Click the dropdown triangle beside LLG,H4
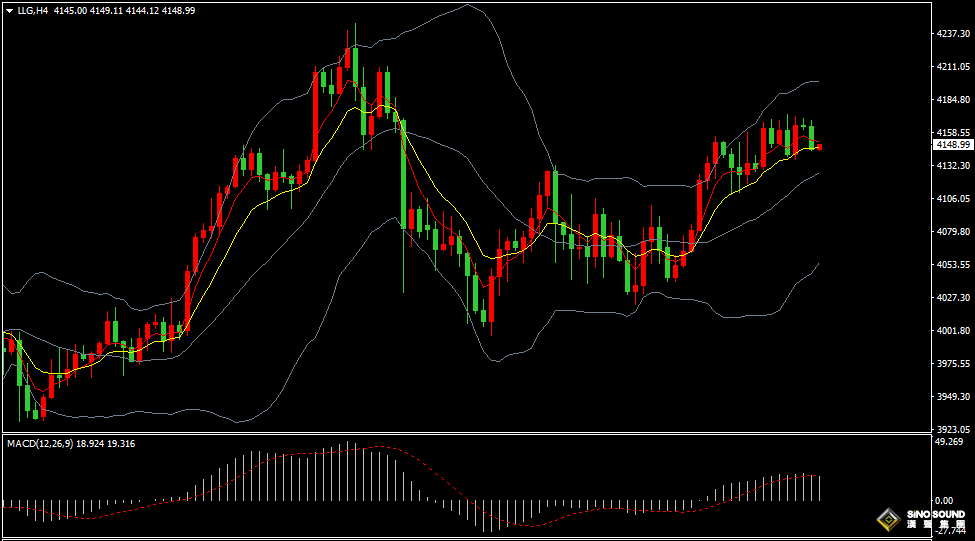The image size is (975, 541). click(9, 10)
